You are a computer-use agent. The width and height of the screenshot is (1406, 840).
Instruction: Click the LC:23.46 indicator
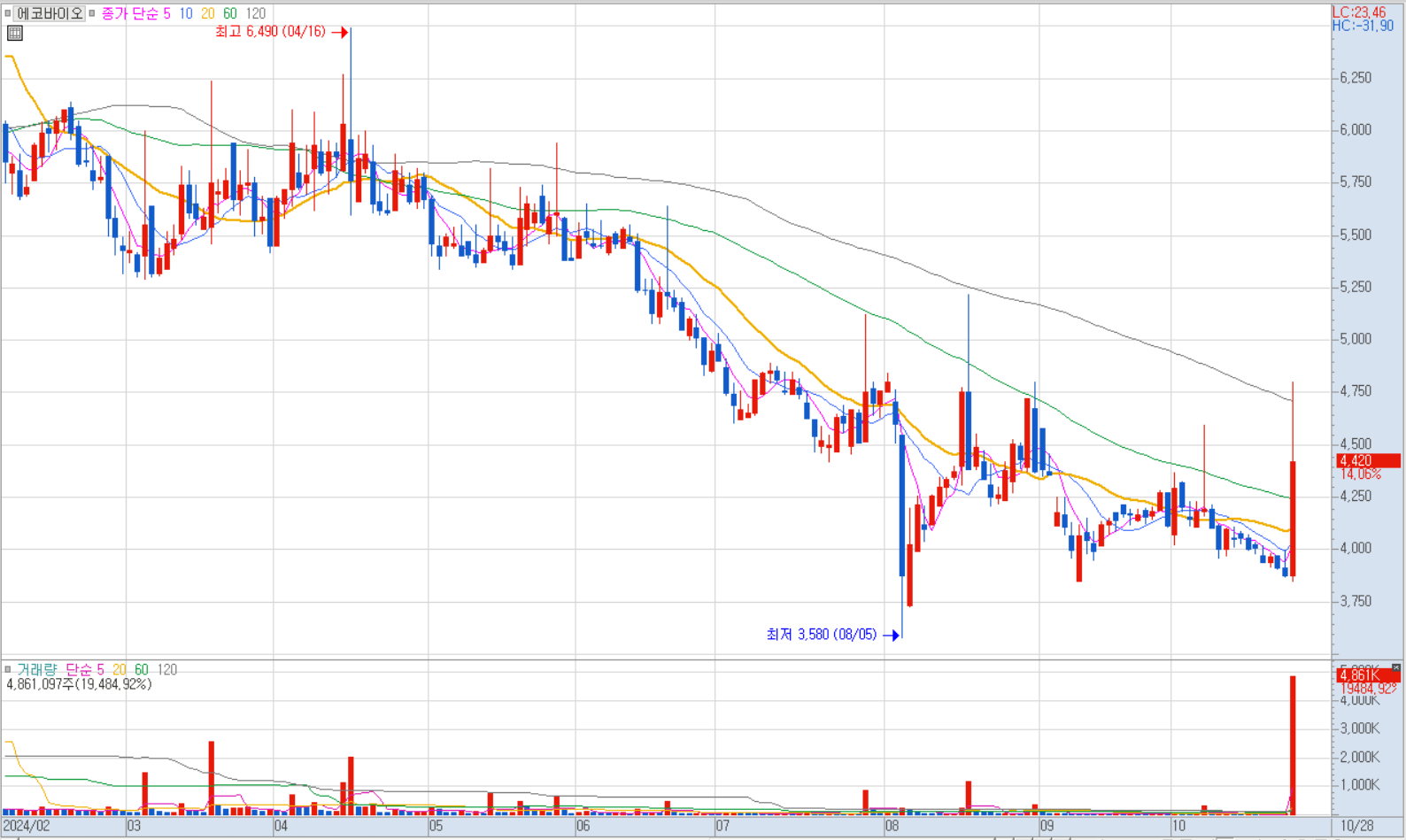1359,12
